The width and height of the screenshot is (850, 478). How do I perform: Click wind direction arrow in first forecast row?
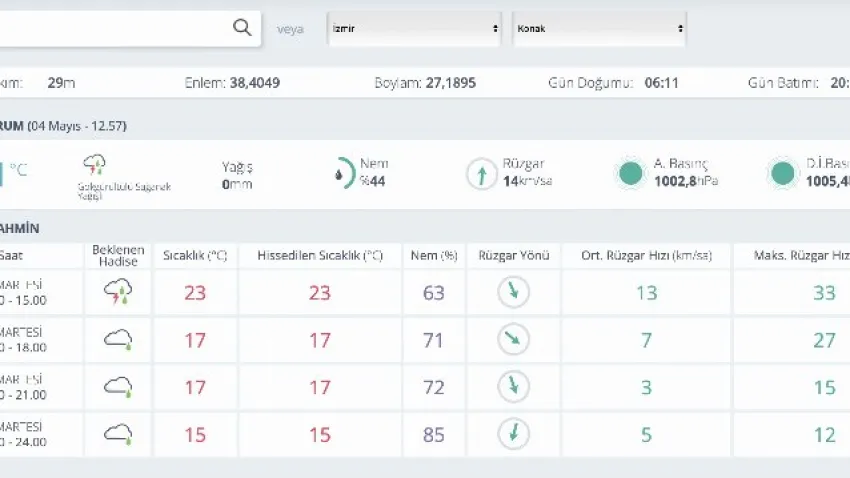(513, 292)
